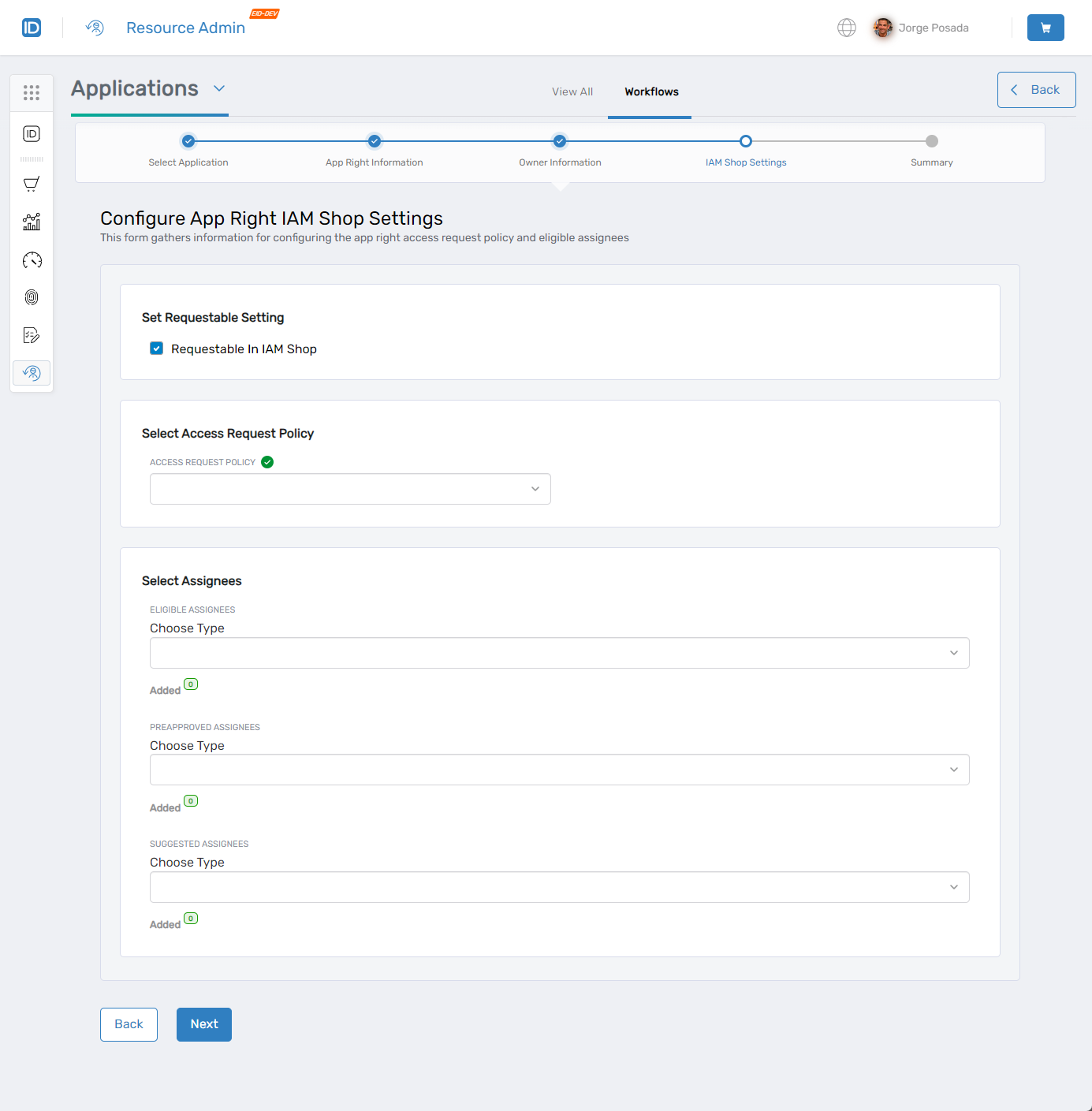Open Suggested Assignees Choose Type dropdown
Viewport: 1092px width, 1111px height.
pos(559,887)
